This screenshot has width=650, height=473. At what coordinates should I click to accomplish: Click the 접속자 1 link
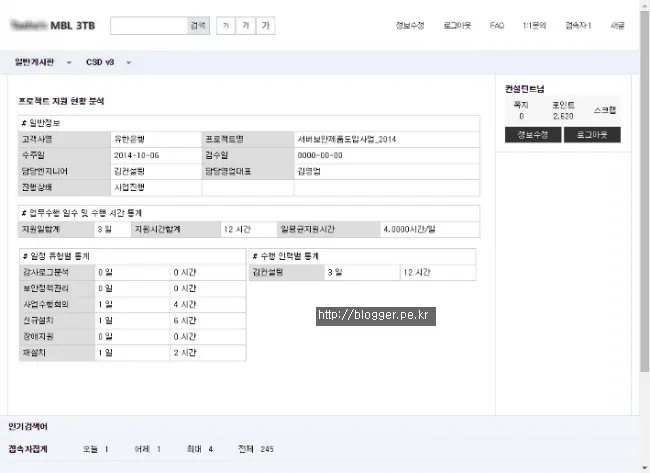click(x=578, y=26)
